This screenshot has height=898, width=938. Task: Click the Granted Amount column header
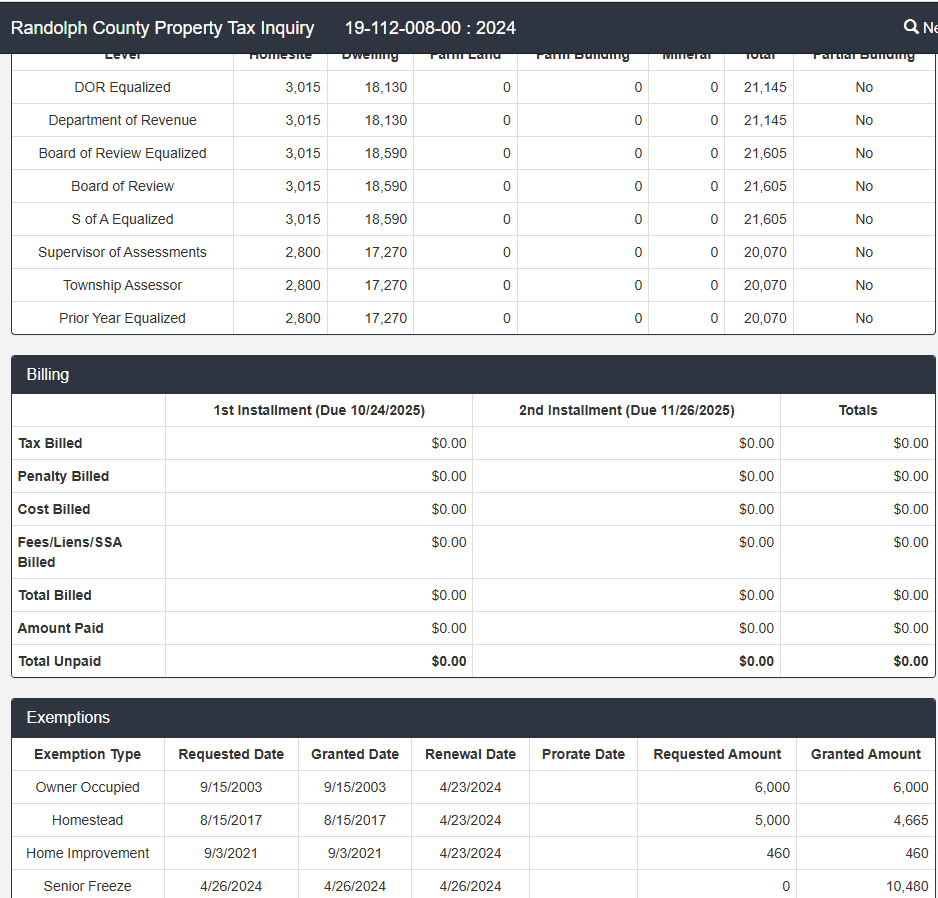point(865,754)
